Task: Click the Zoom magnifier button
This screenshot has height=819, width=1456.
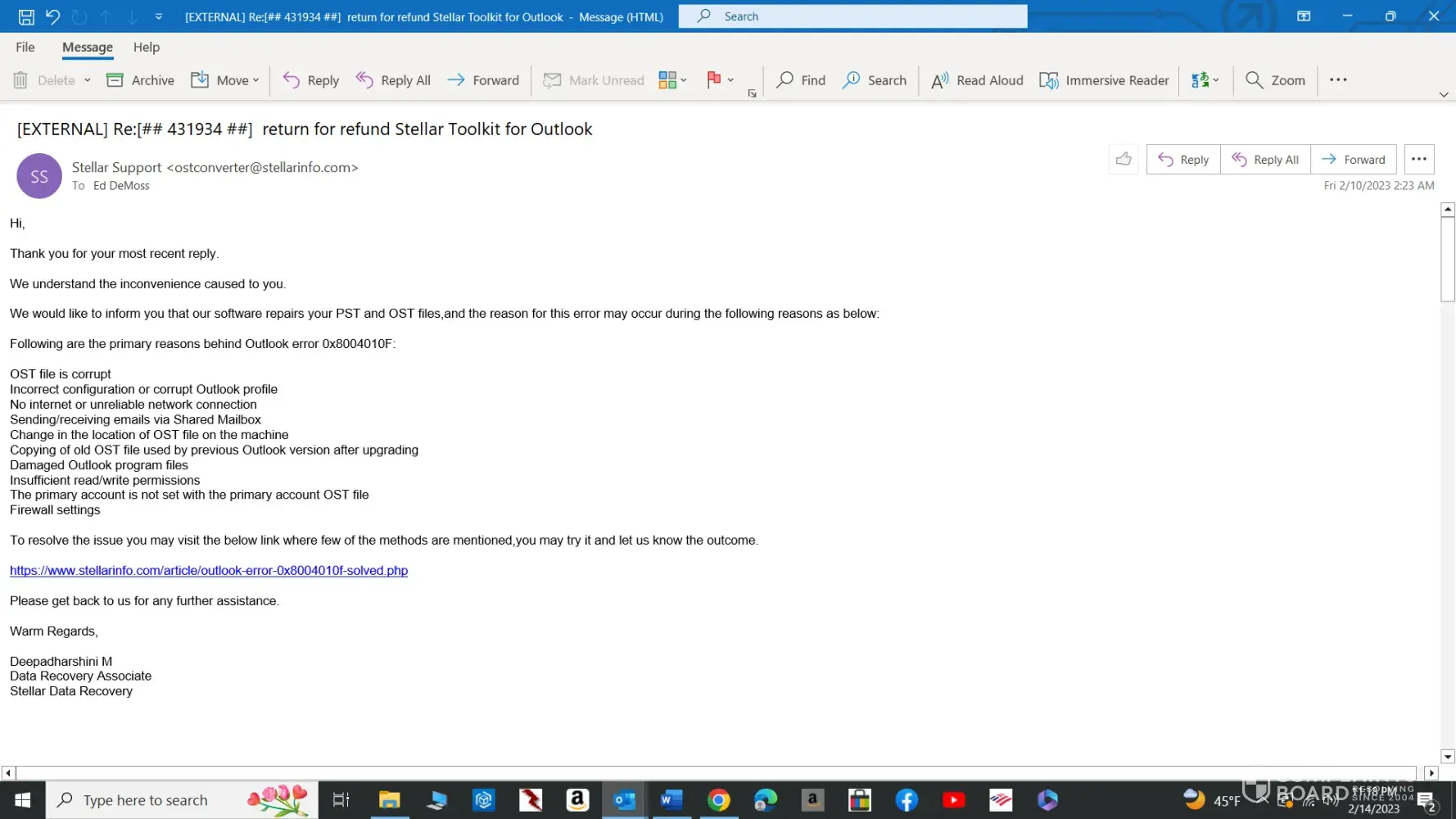Action: pos(1275,80)
